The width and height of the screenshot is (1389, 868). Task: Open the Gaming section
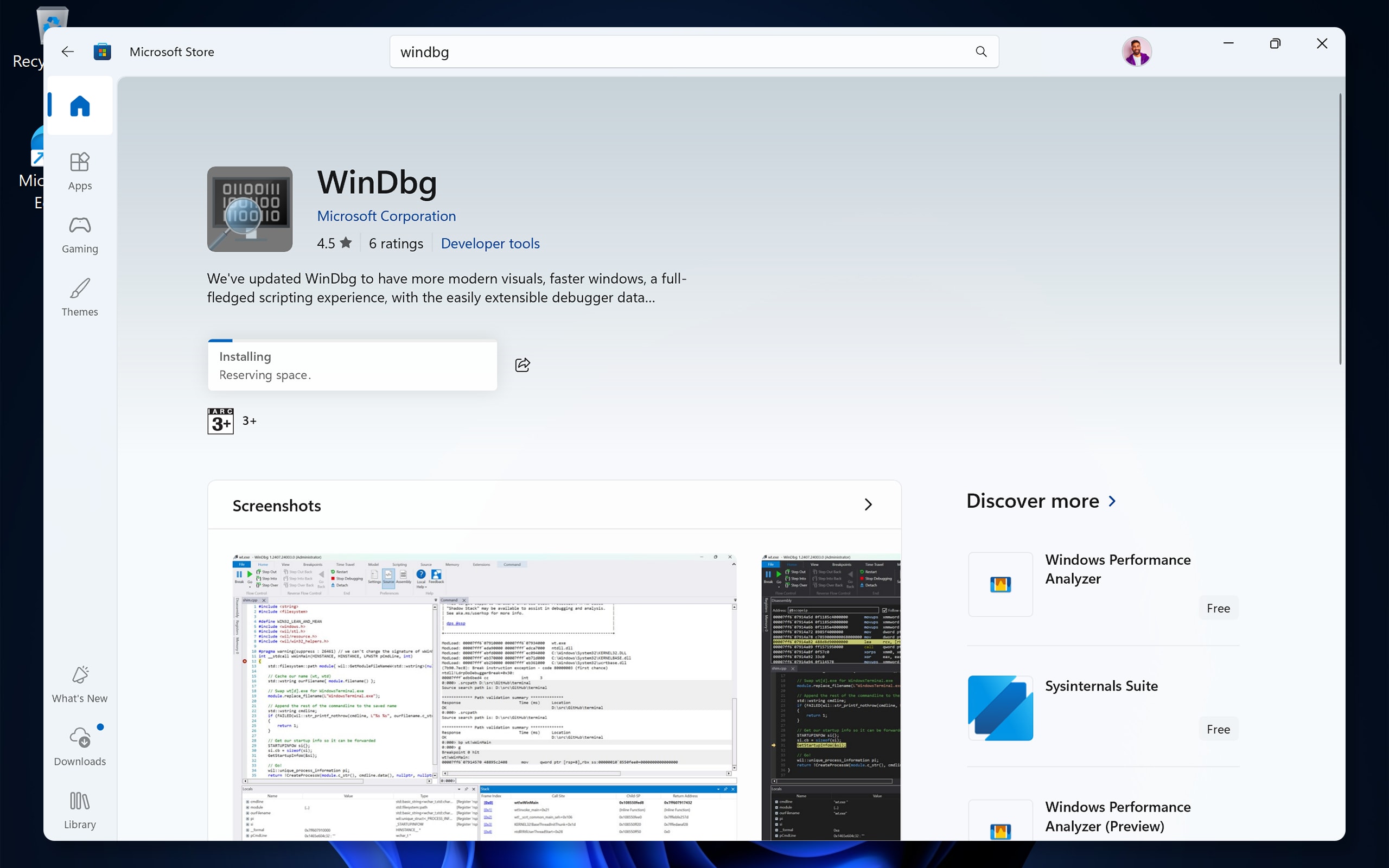(x=80, y=234)
